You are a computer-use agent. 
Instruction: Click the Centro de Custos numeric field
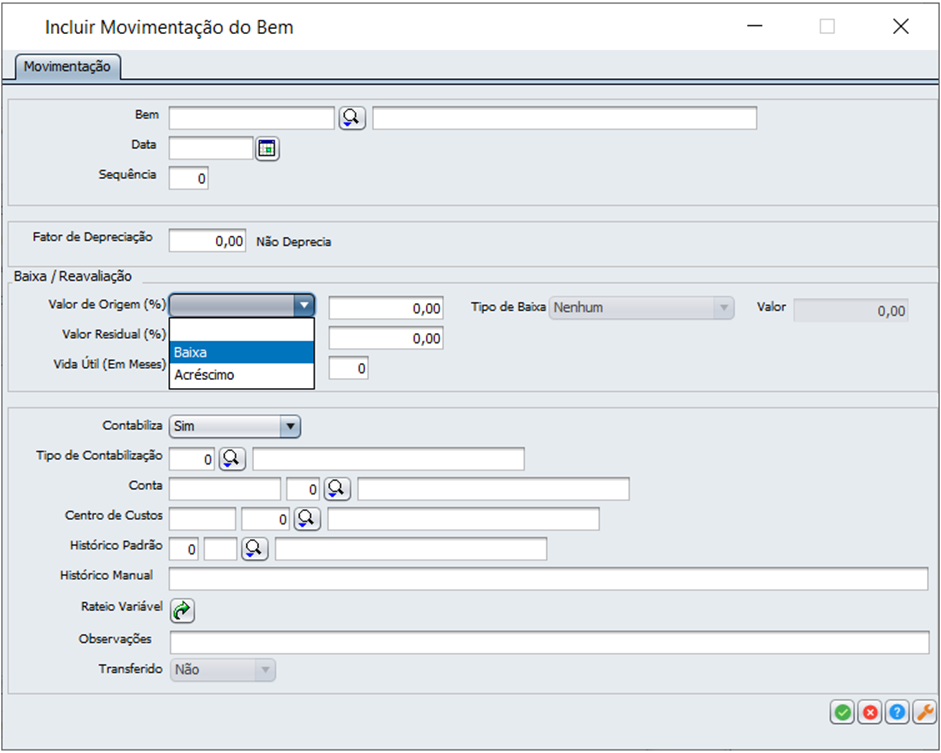(265, 519)
